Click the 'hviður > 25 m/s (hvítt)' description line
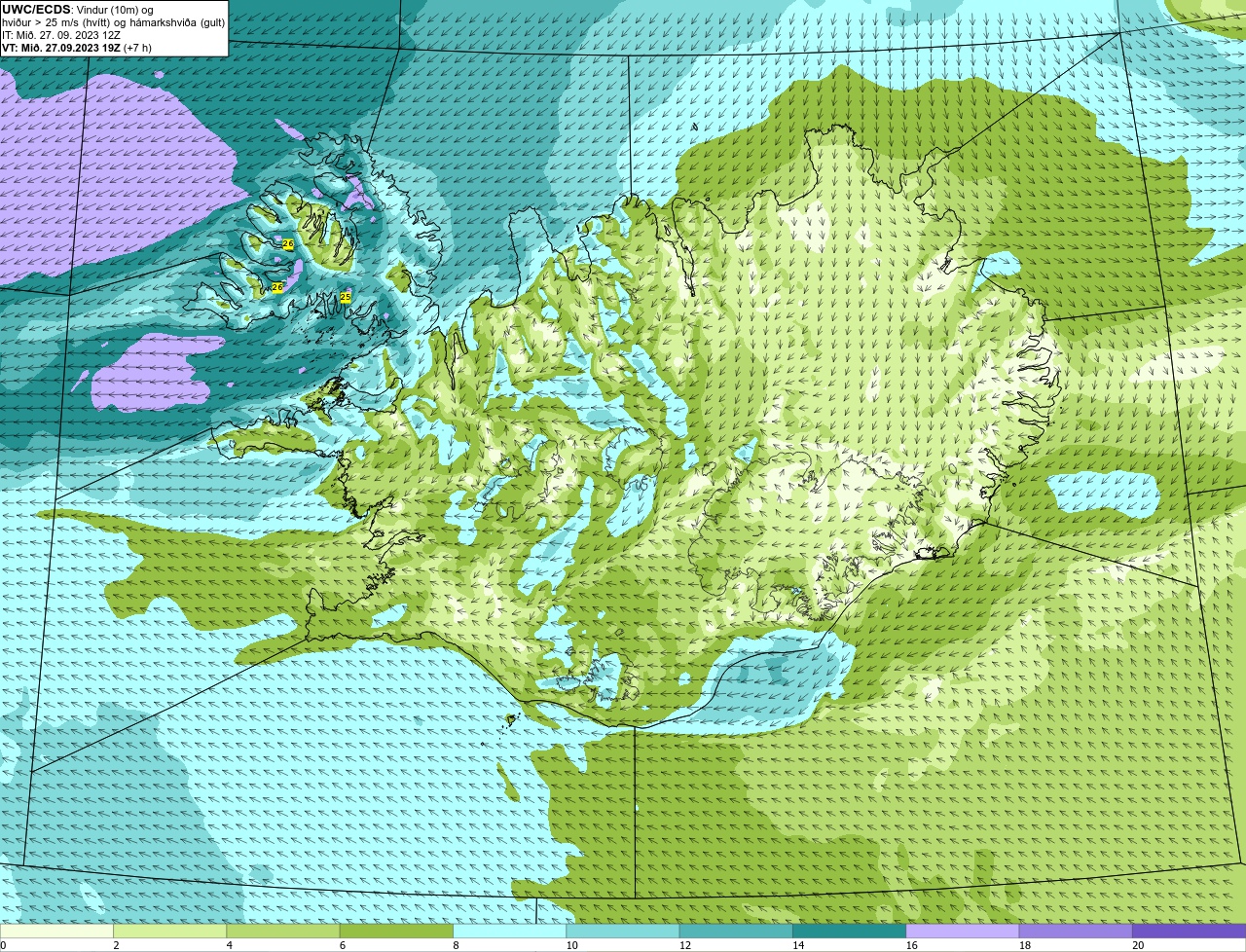The height and width of the screenshot is (952, 1246). pyautogui.click(x=113, y=22)
